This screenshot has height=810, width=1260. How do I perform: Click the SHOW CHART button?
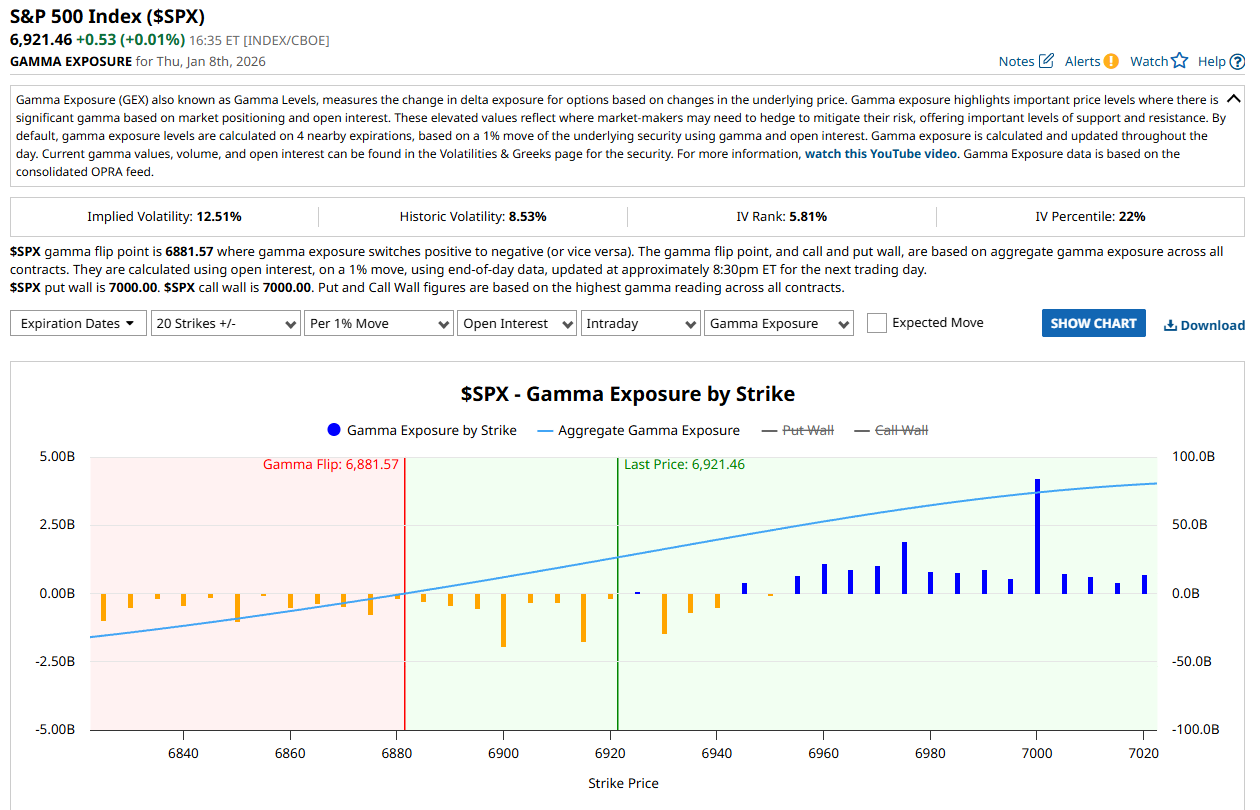coord(1093,322)
